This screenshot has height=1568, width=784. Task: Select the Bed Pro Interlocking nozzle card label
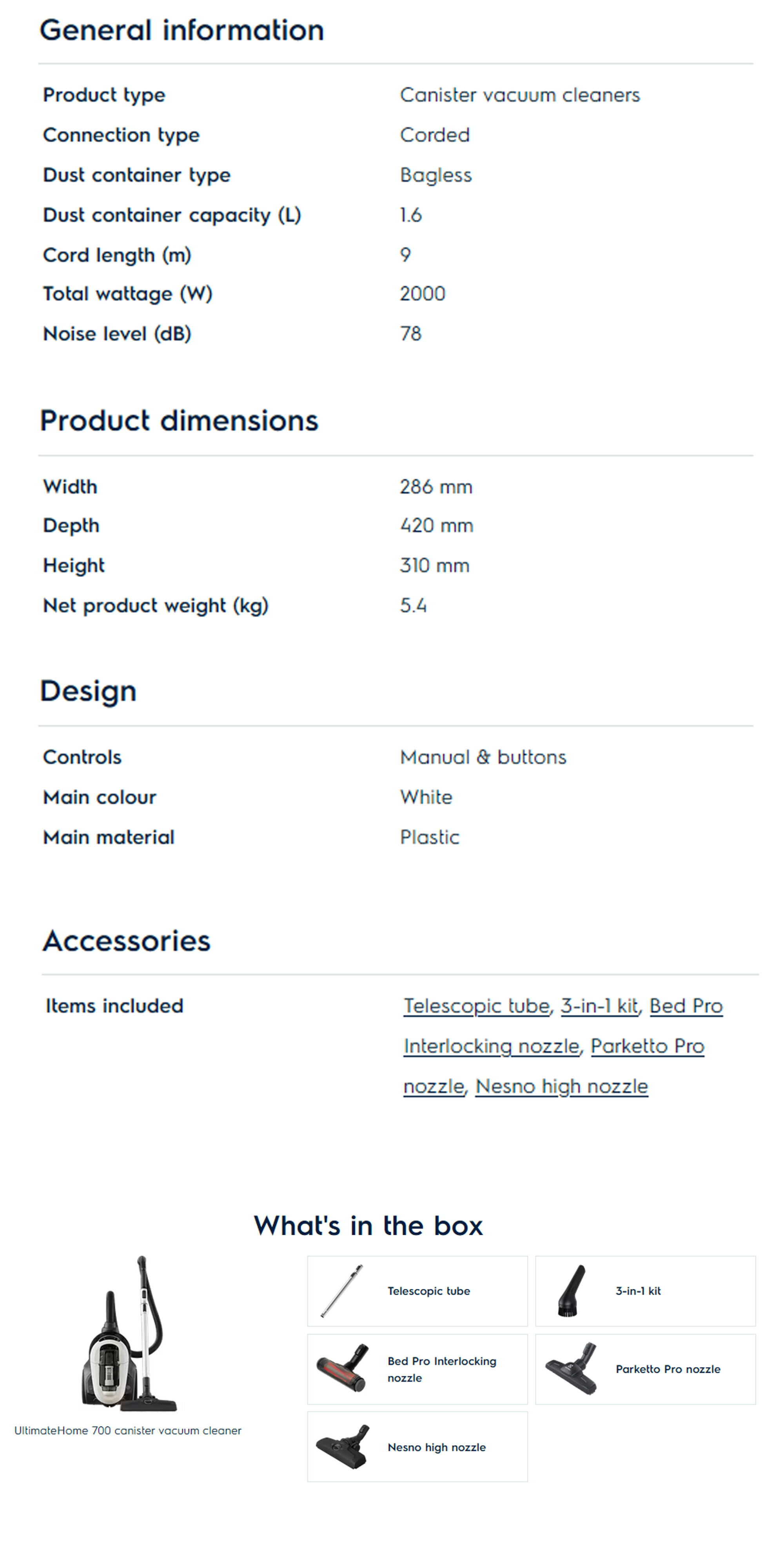pos(441,1369)
